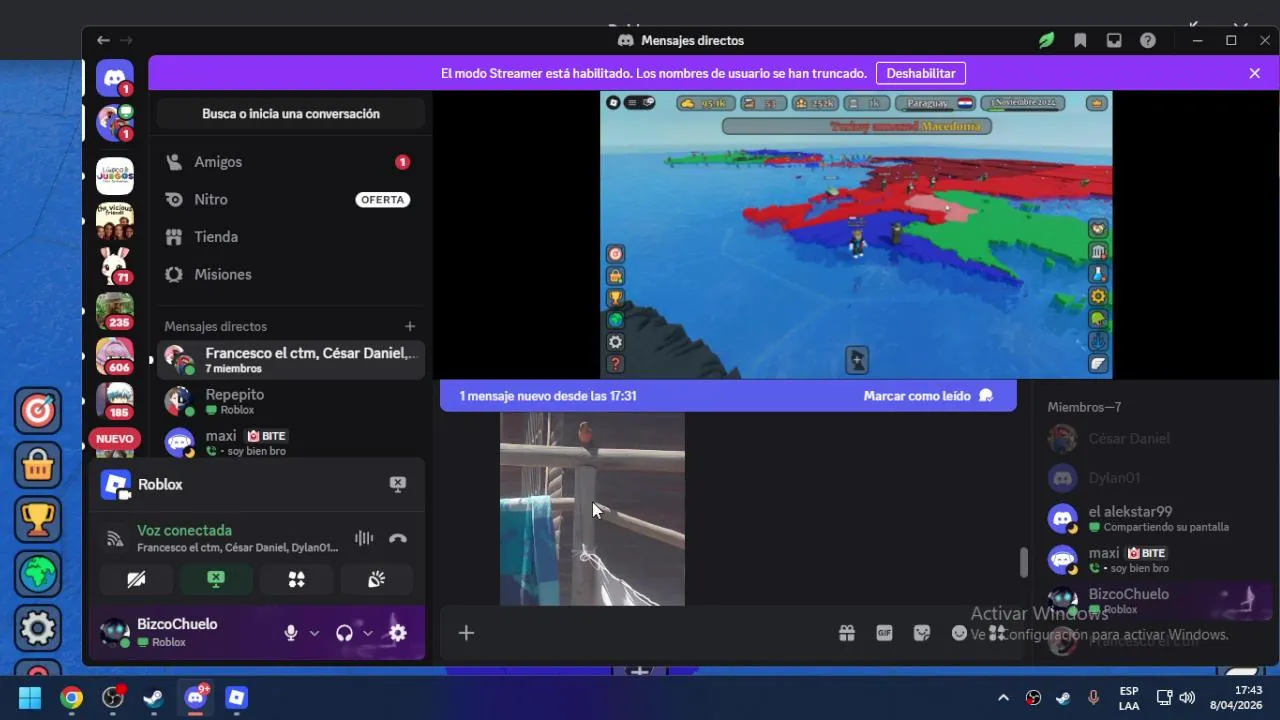Open the Tienda section
This screenshot has height=720, width=1280.
click(x=290, y=237)
